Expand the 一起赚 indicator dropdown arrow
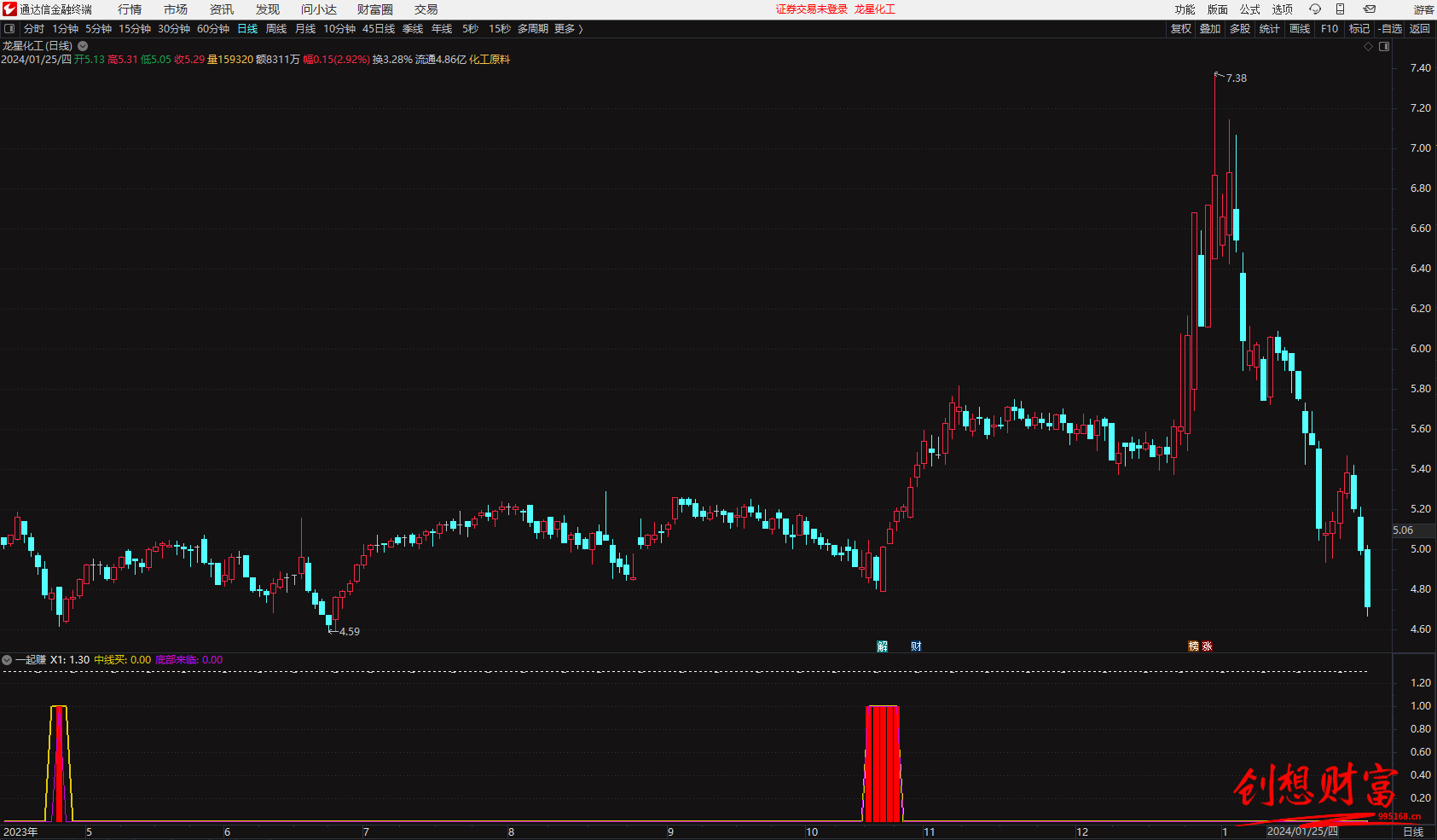Image resolution: width=1437 pixels, height=840 pixels. point(7,660)
